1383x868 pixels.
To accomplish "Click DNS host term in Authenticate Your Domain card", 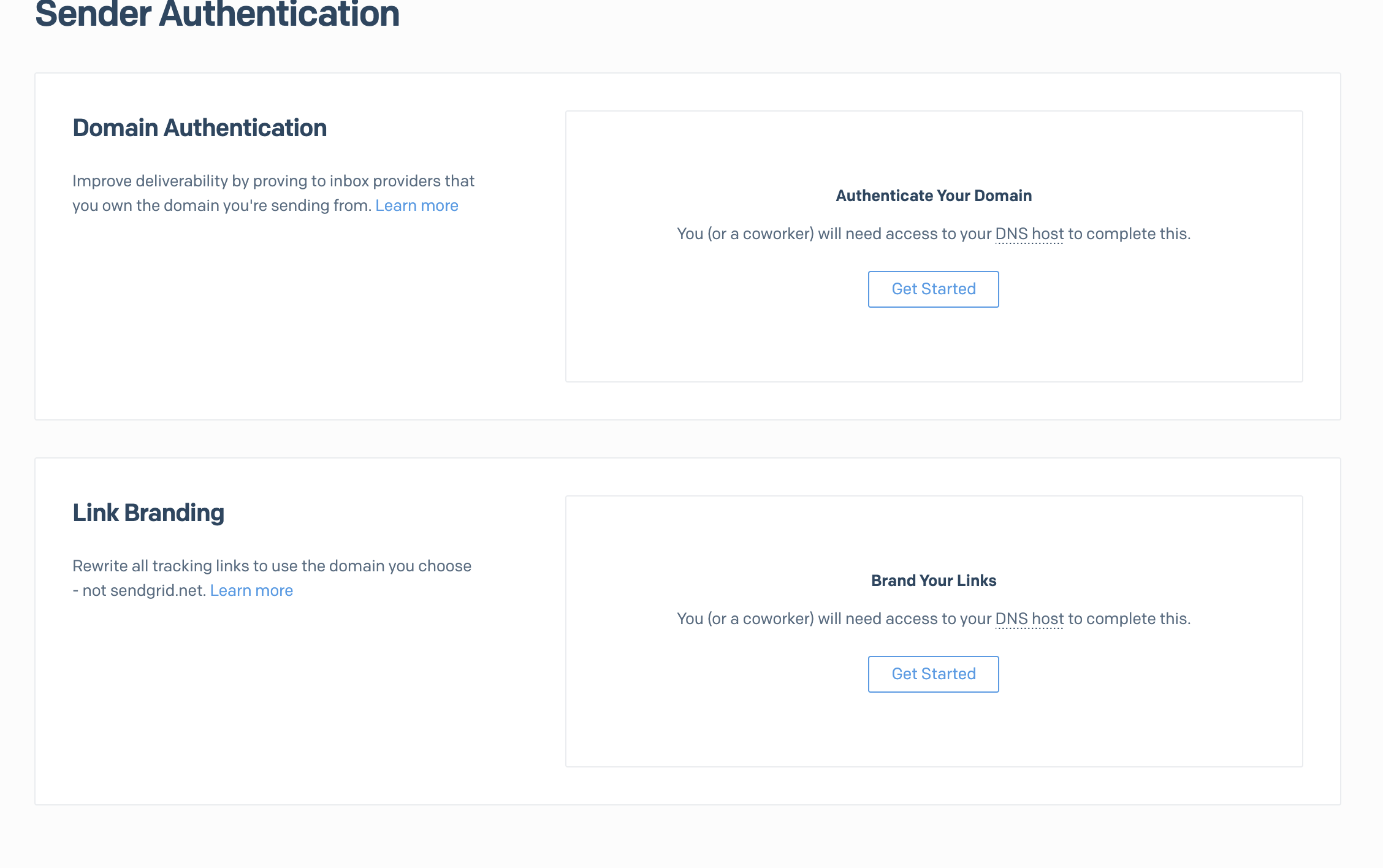I will click(x=1029, y=234).
